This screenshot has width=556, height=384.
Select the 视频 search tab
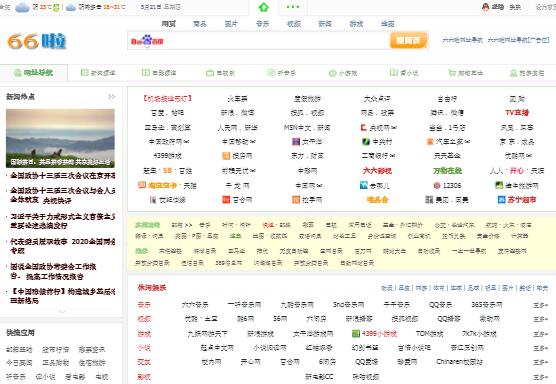click(x=294, y=24)
